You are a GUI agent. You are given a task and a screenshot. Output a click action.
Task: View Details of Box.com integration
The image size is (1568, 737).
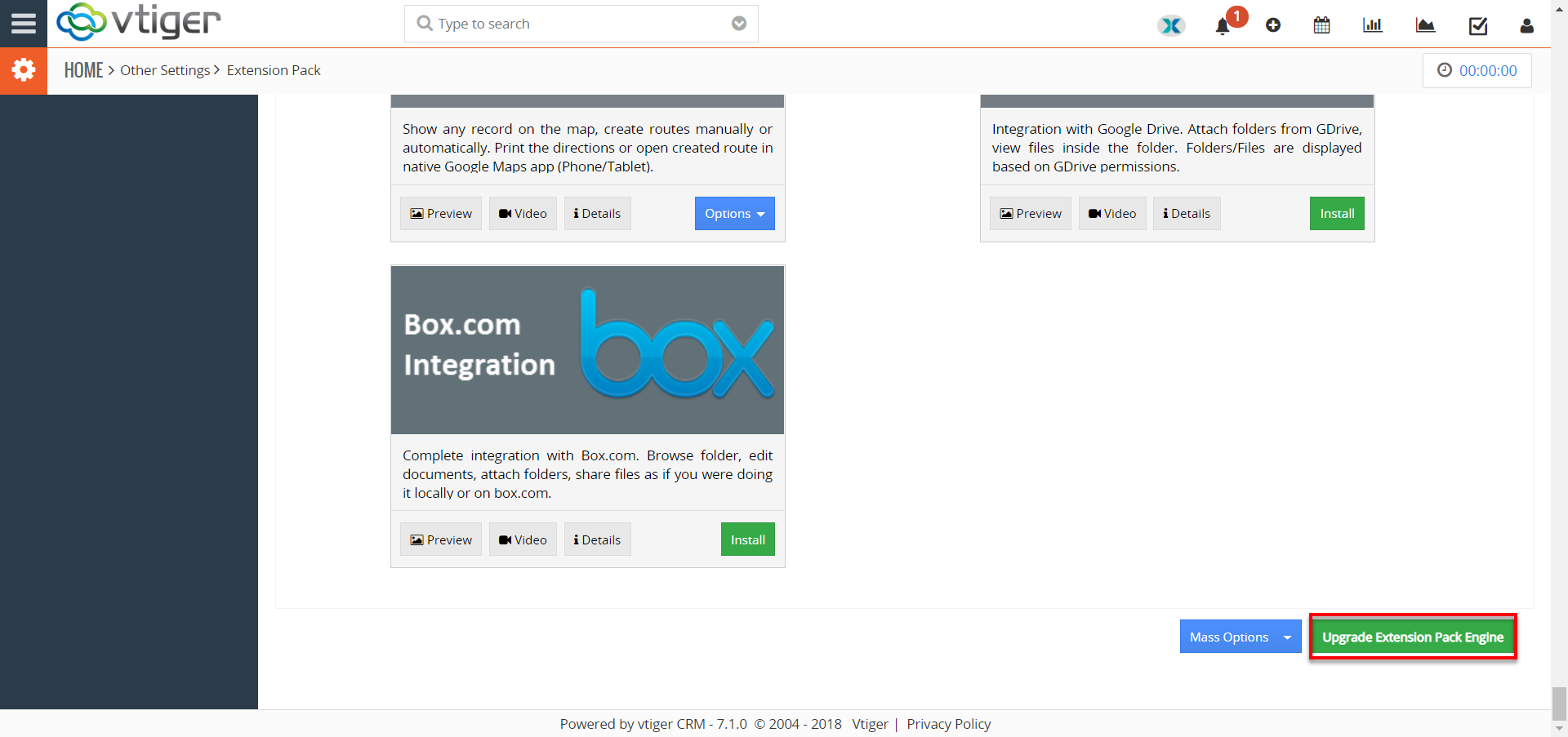pos(598,539)
